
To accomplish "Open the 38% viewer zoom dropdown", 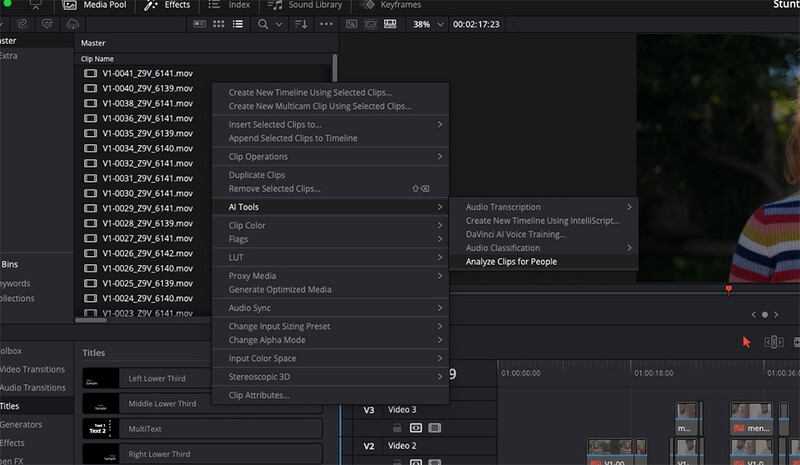I will 428,24.
